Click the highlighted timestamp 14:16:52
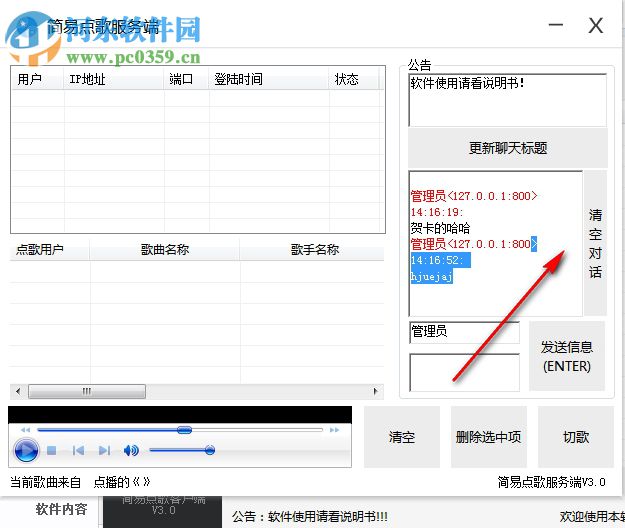Image resolution: width=625 pixels, height=528 pixels. coord(438,260)
